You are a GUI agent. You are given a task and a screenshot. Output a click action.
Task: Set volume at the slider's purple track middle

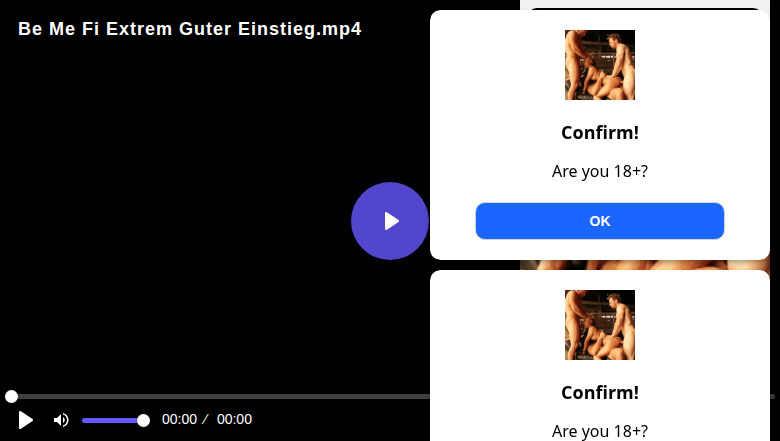(112, 421)
